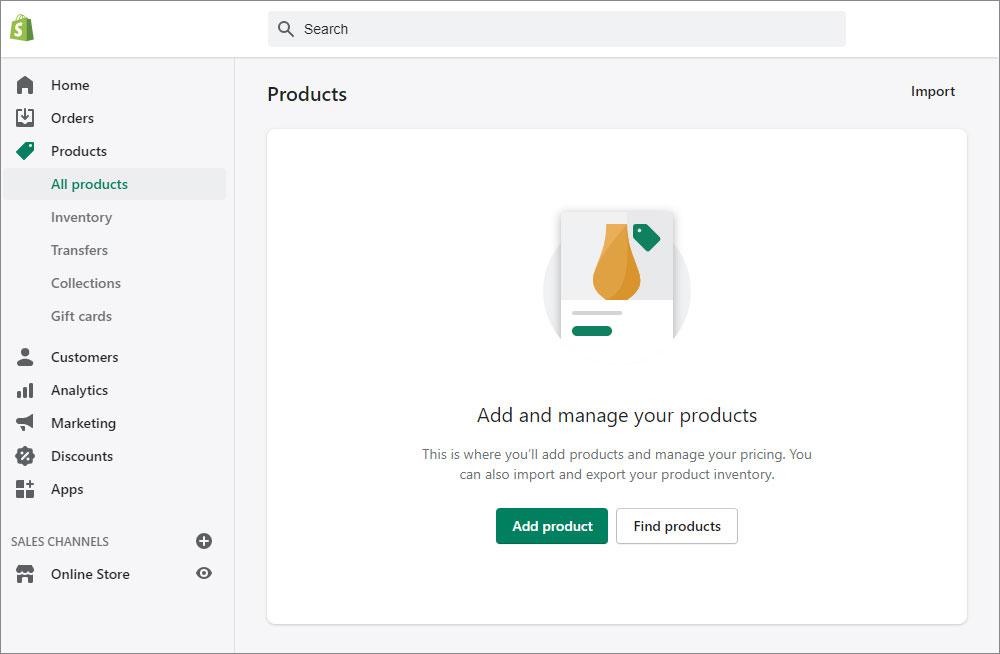Open the Inventory submenu item

81,217
